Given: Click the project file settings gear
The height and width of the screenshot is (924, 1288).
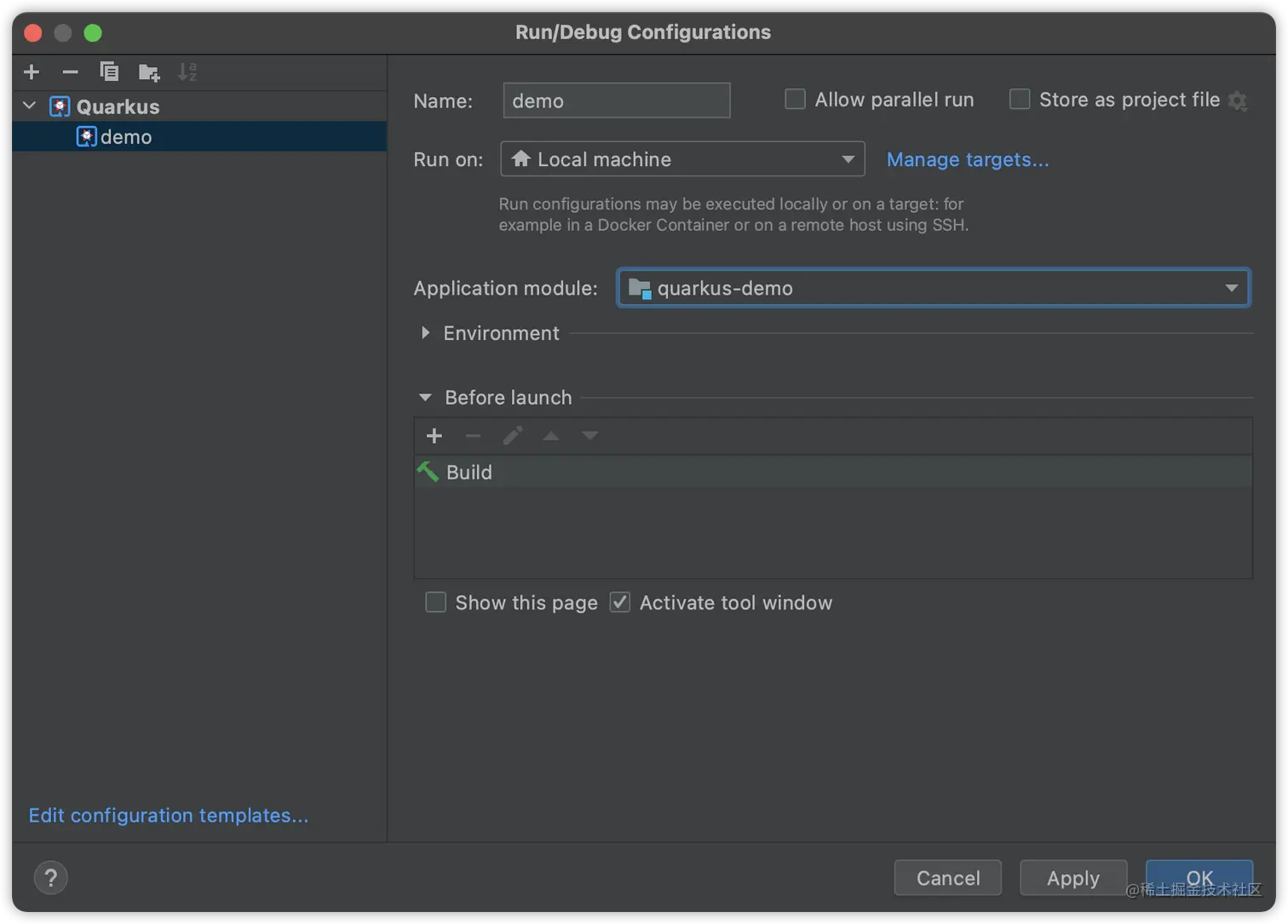Looking at the screenshot, I should (1238, 100).
